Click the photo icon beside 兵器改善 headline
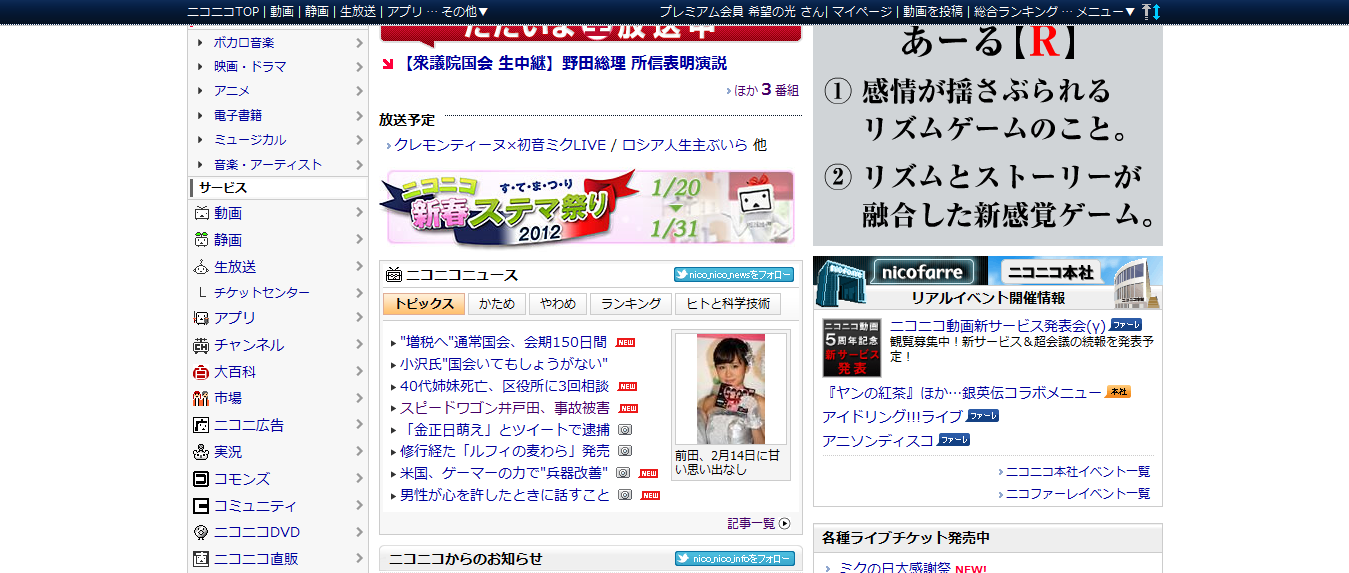 point(623,473)
